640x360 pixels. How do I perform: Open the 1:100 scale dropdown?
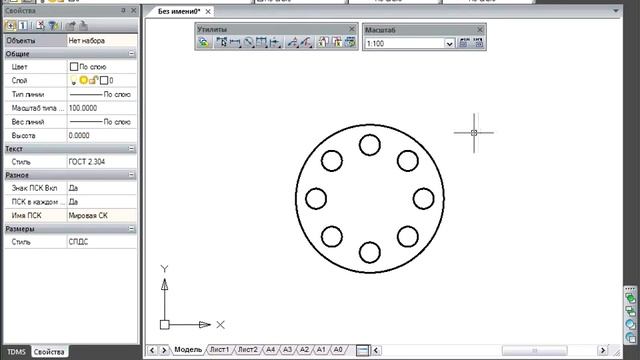click(449, 43)
